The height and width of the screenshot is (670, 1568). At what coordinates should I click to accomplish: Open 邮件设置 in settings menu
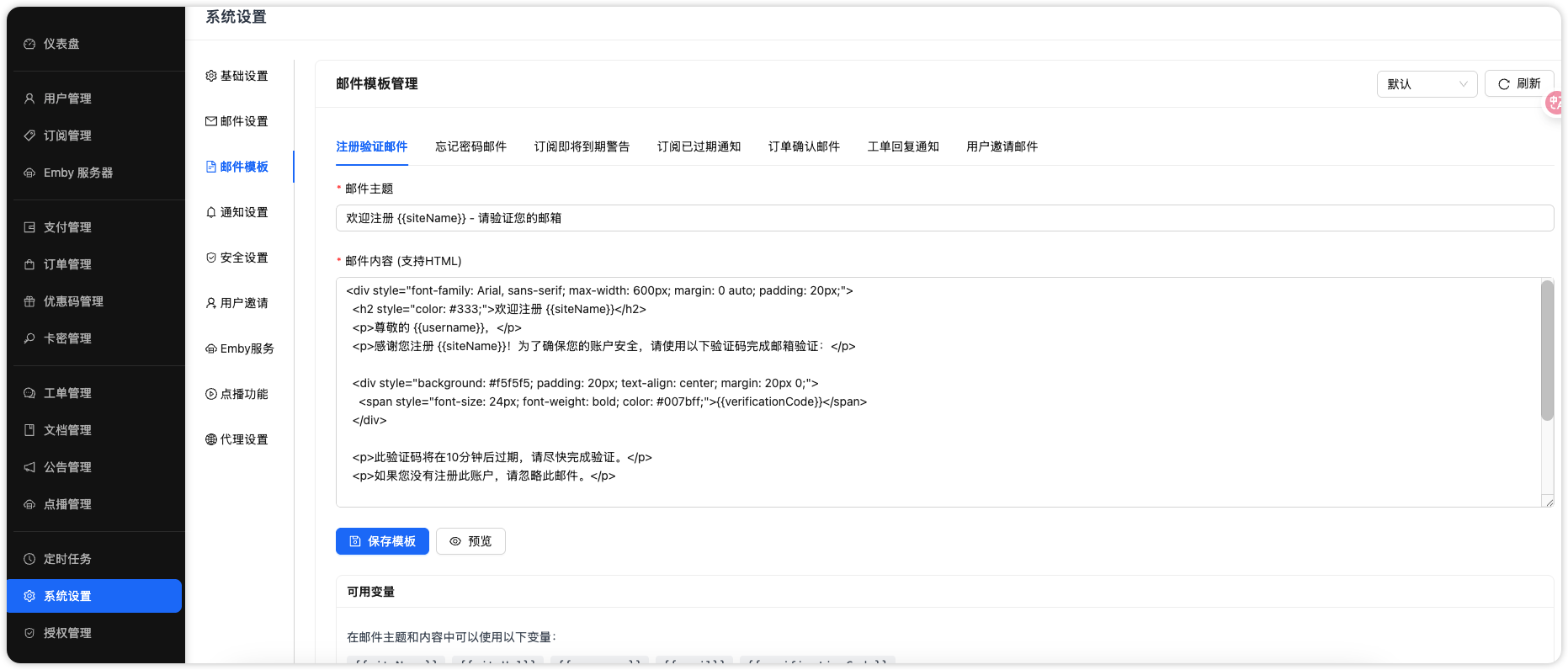pos(237,121)
